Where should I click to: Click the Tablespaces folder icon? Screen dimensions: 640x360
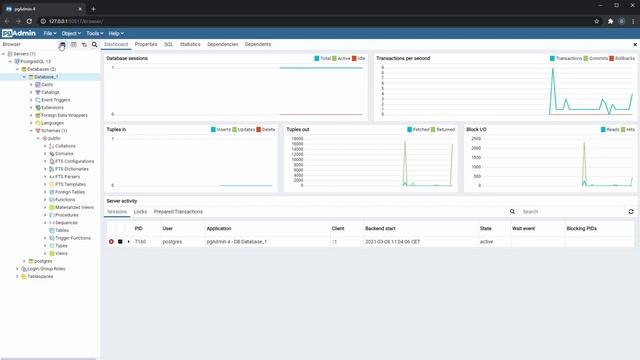click(x=24, y=276)
